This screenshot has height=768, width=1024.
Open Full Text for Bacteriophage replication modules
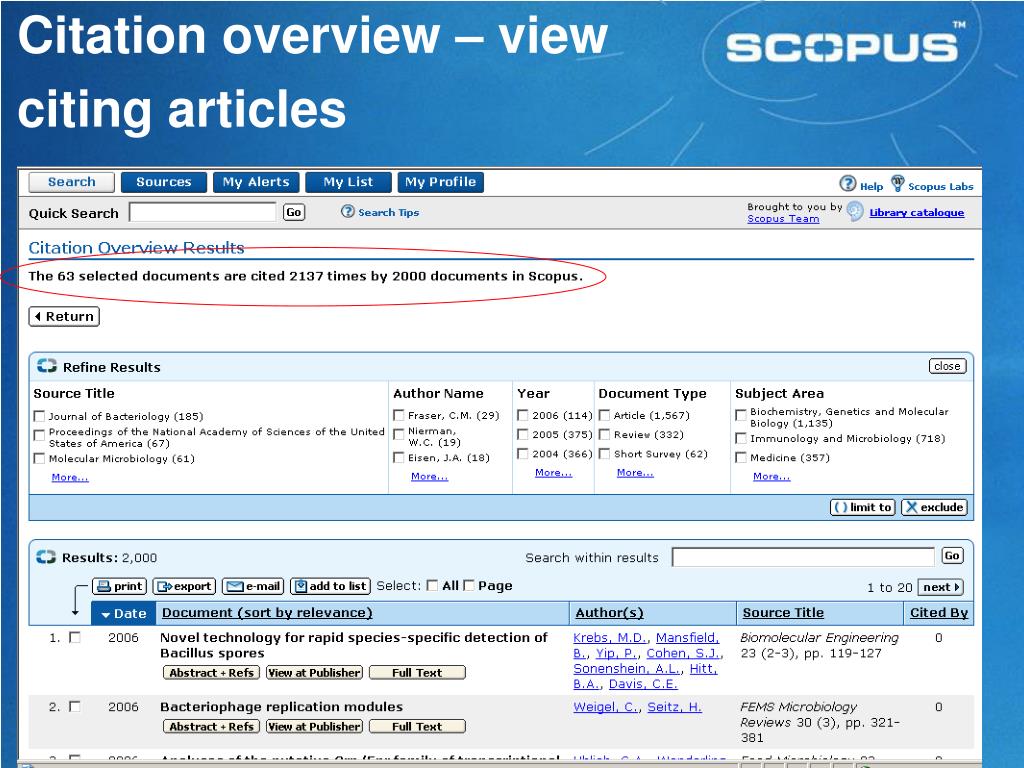point(417,726)
